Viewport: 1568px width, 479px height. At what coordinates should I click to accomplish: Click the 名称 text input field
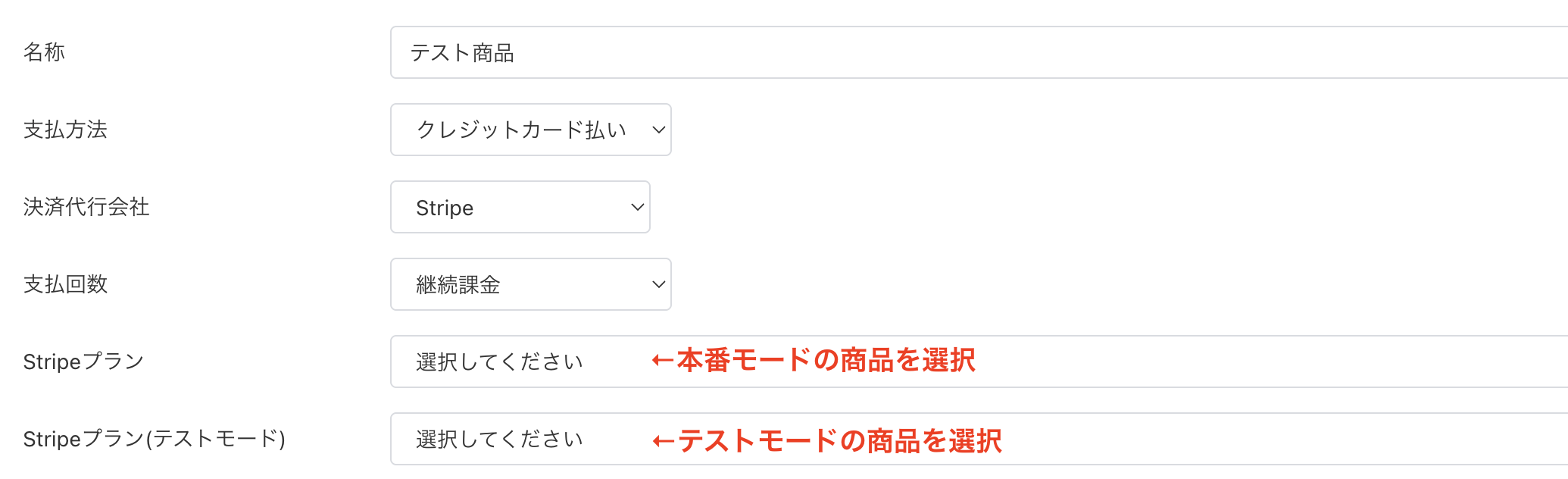click(977, 53)
